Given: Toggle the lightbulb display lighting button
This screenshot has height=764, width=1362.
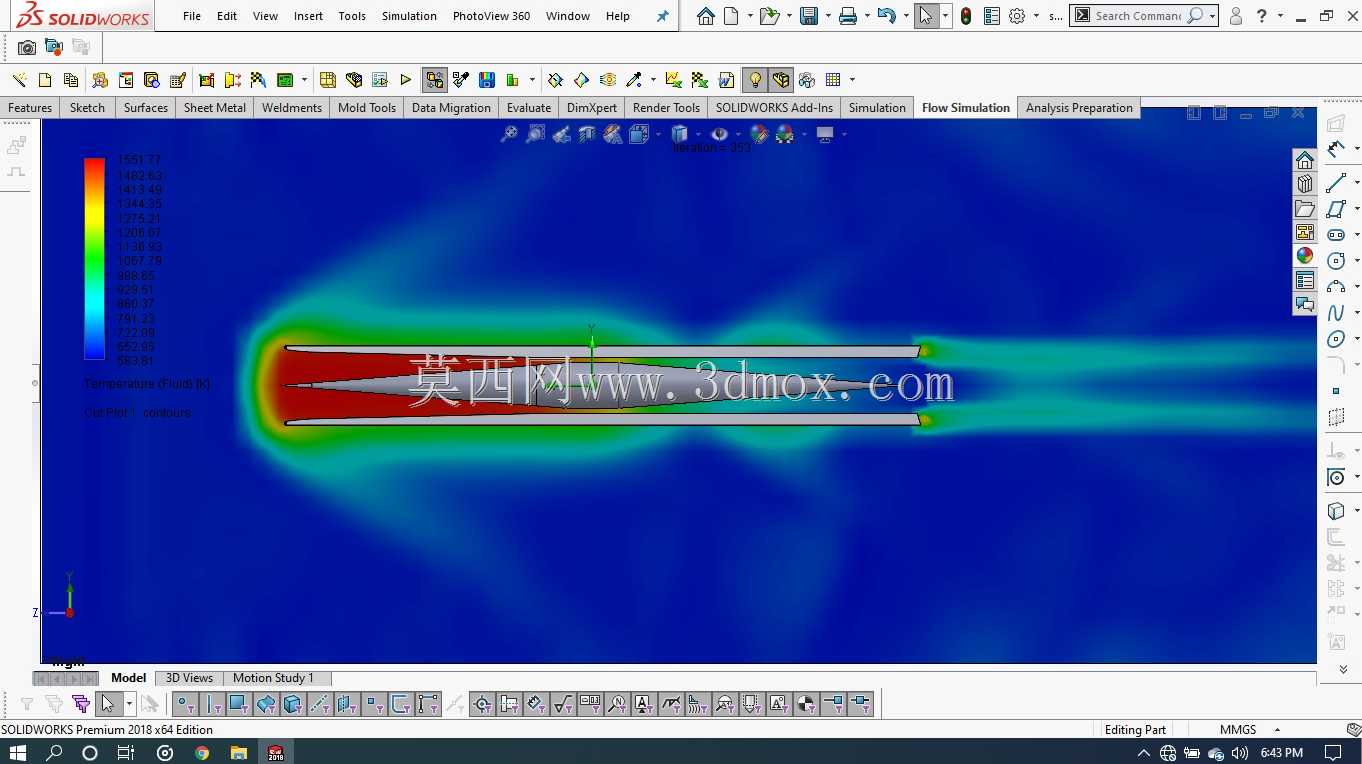Looking at the screenshot, I should [x=755, y=80].
